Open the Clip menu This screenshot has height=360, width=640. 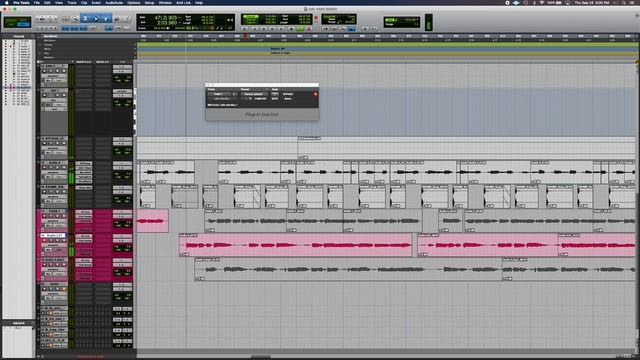[84, 2]
